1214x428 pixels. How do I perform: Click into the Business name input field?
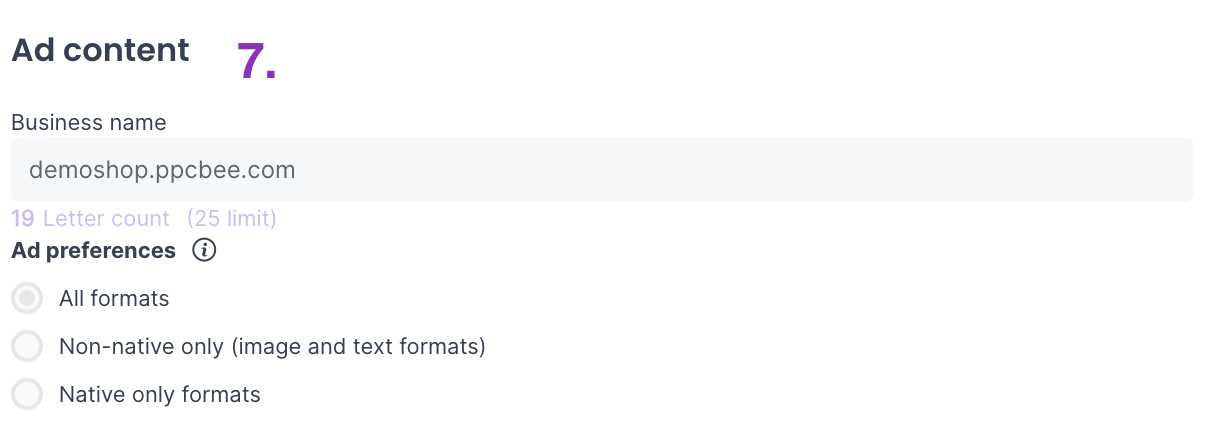(600, 170)
